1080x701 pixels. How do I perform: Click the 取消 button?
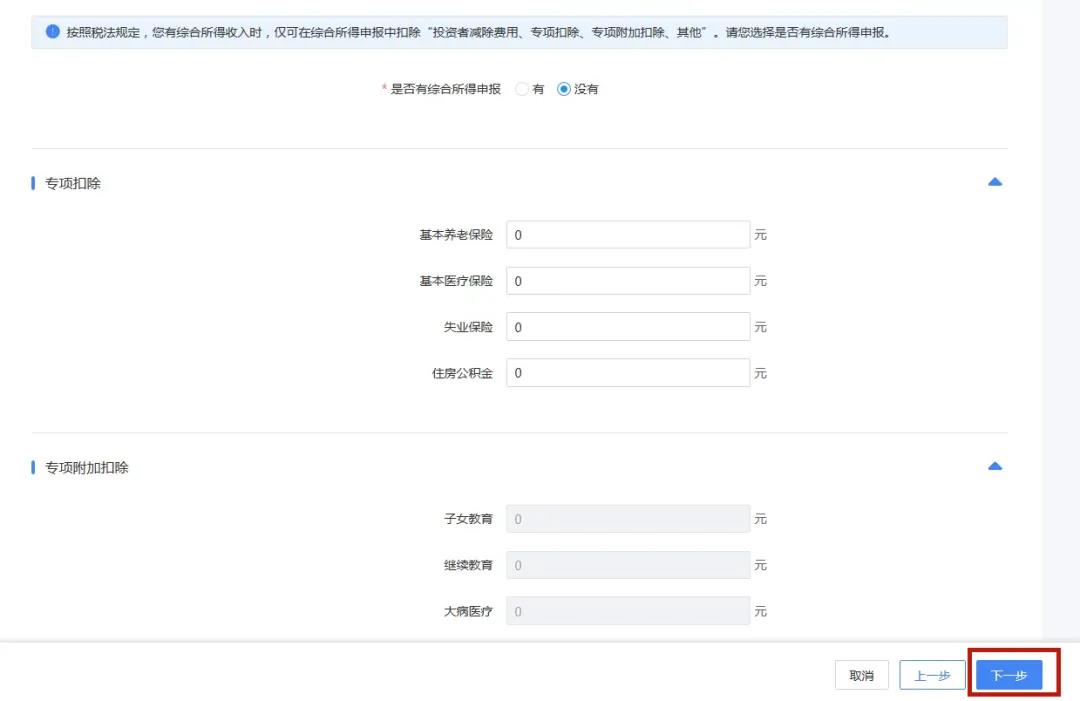point(861,675)
